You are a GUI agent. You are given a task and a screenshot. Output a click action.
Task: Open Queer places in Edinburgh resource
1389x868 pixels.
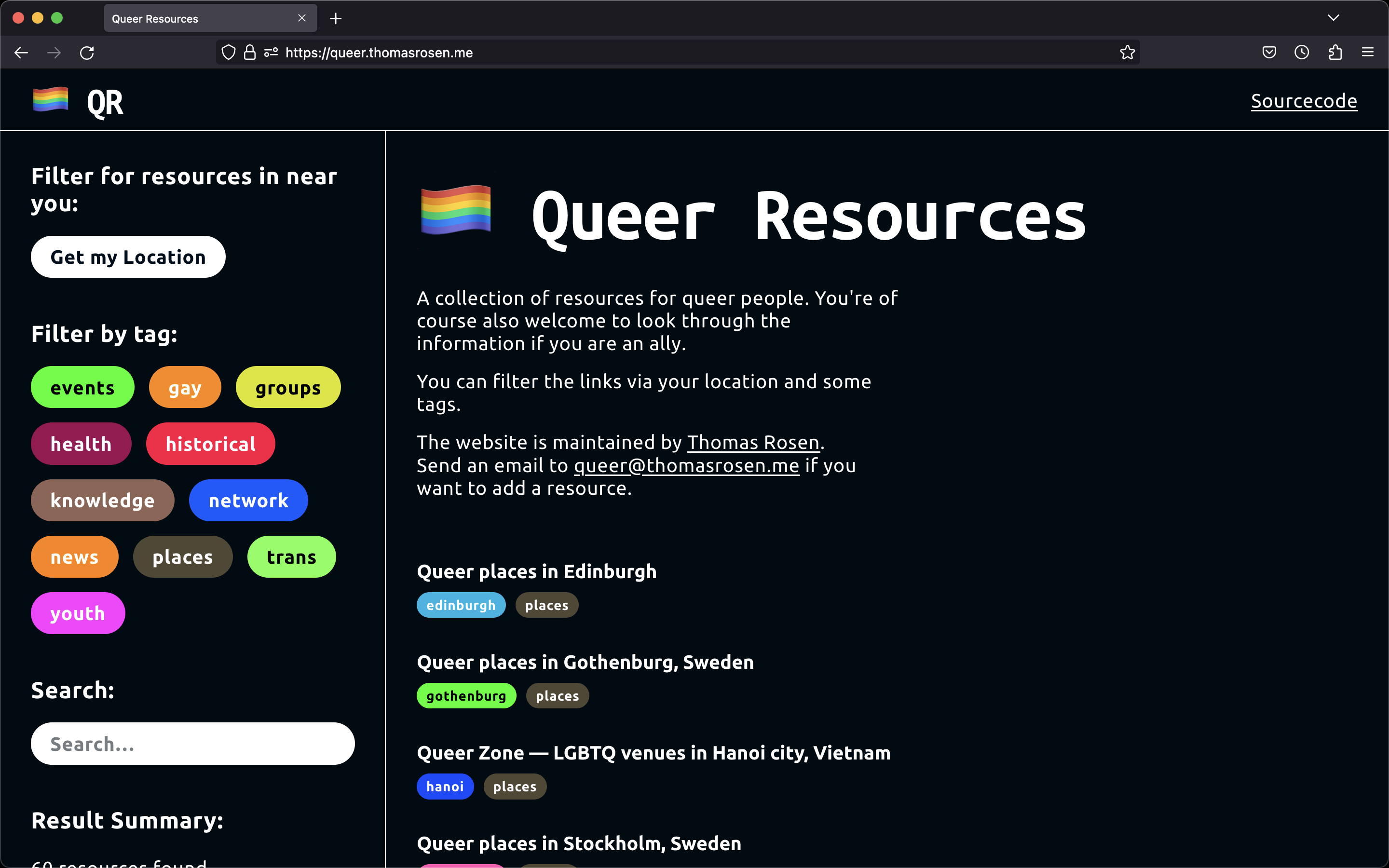tap(537, 571)
